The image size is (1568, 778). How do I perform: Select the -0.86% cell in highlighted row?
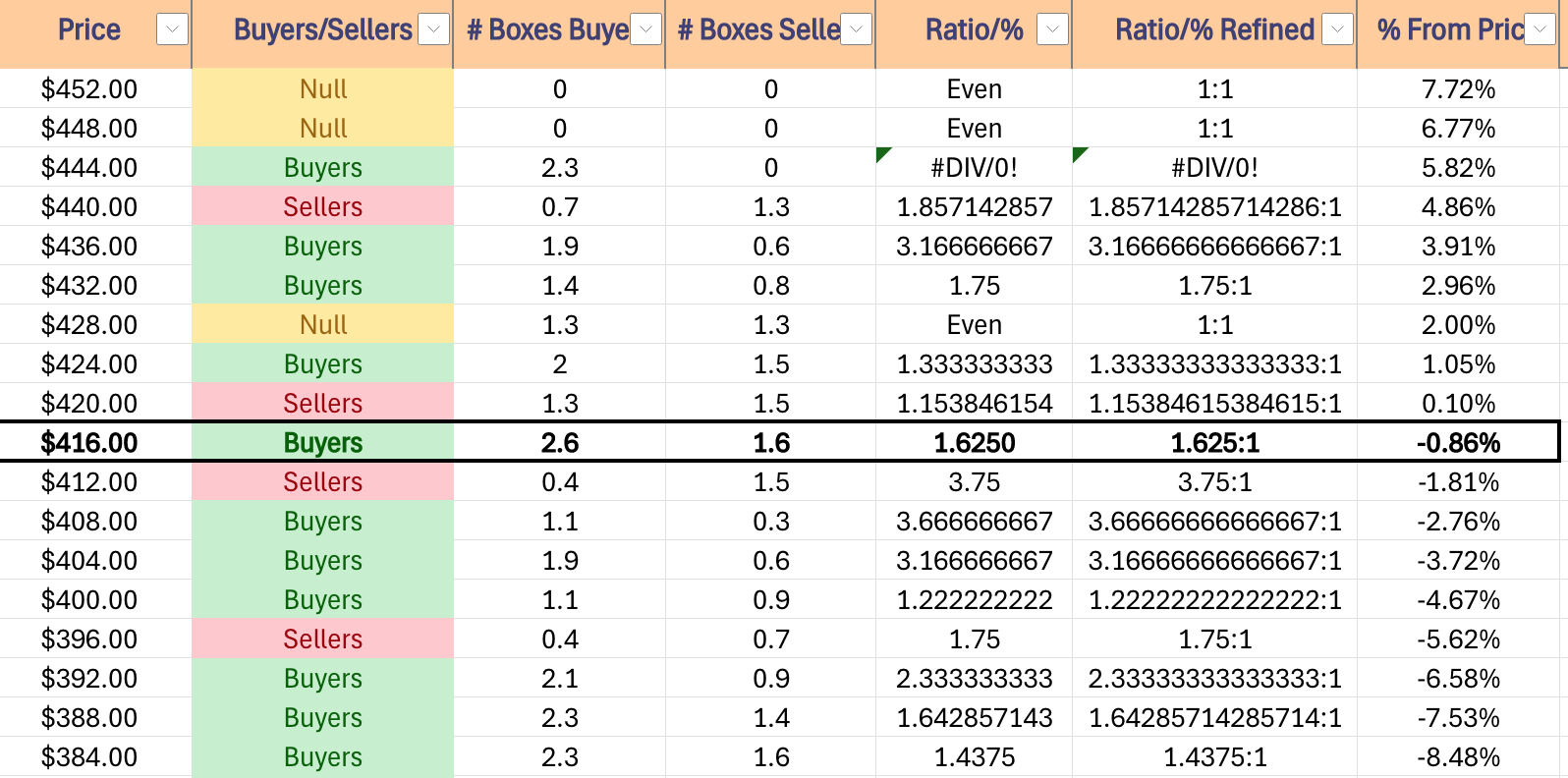tap(1458, 443)
